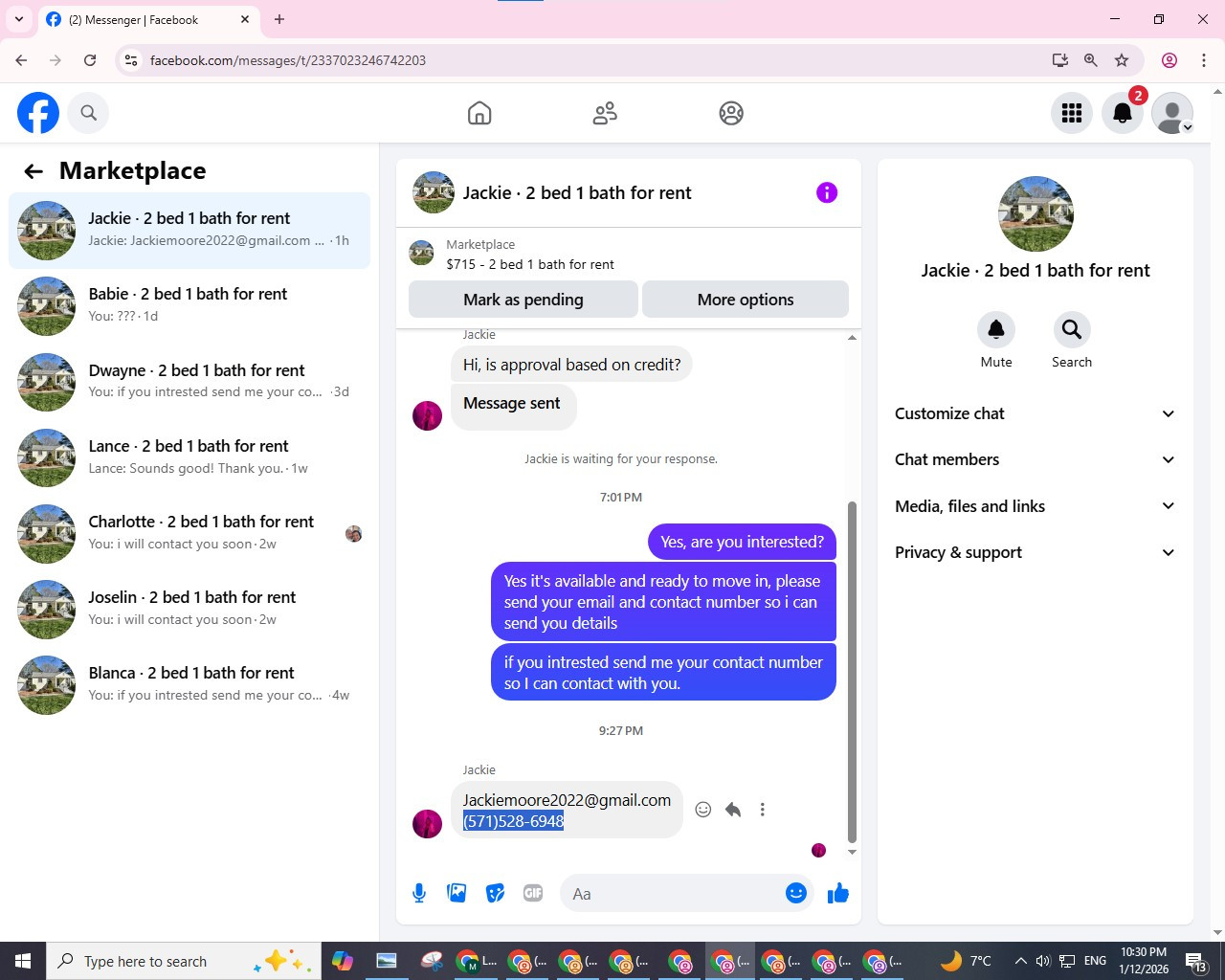Click the Mark as pending button
This screenshot has height=980, width=1225.
pos(523,300)
